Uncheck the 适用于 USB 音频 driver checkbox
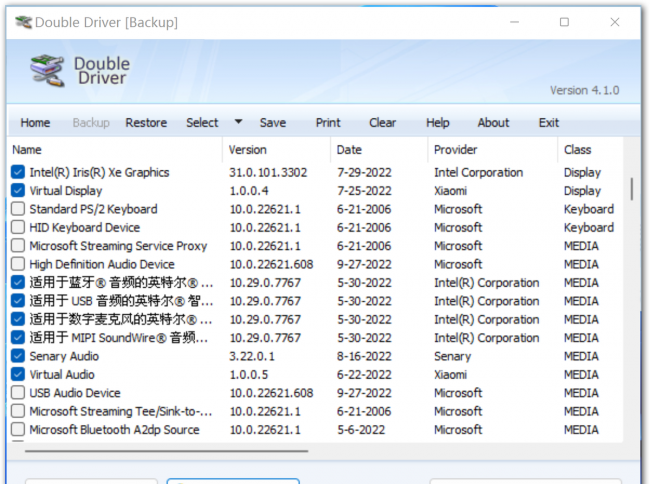Viewport: 650px width, 484px height. 18,300
